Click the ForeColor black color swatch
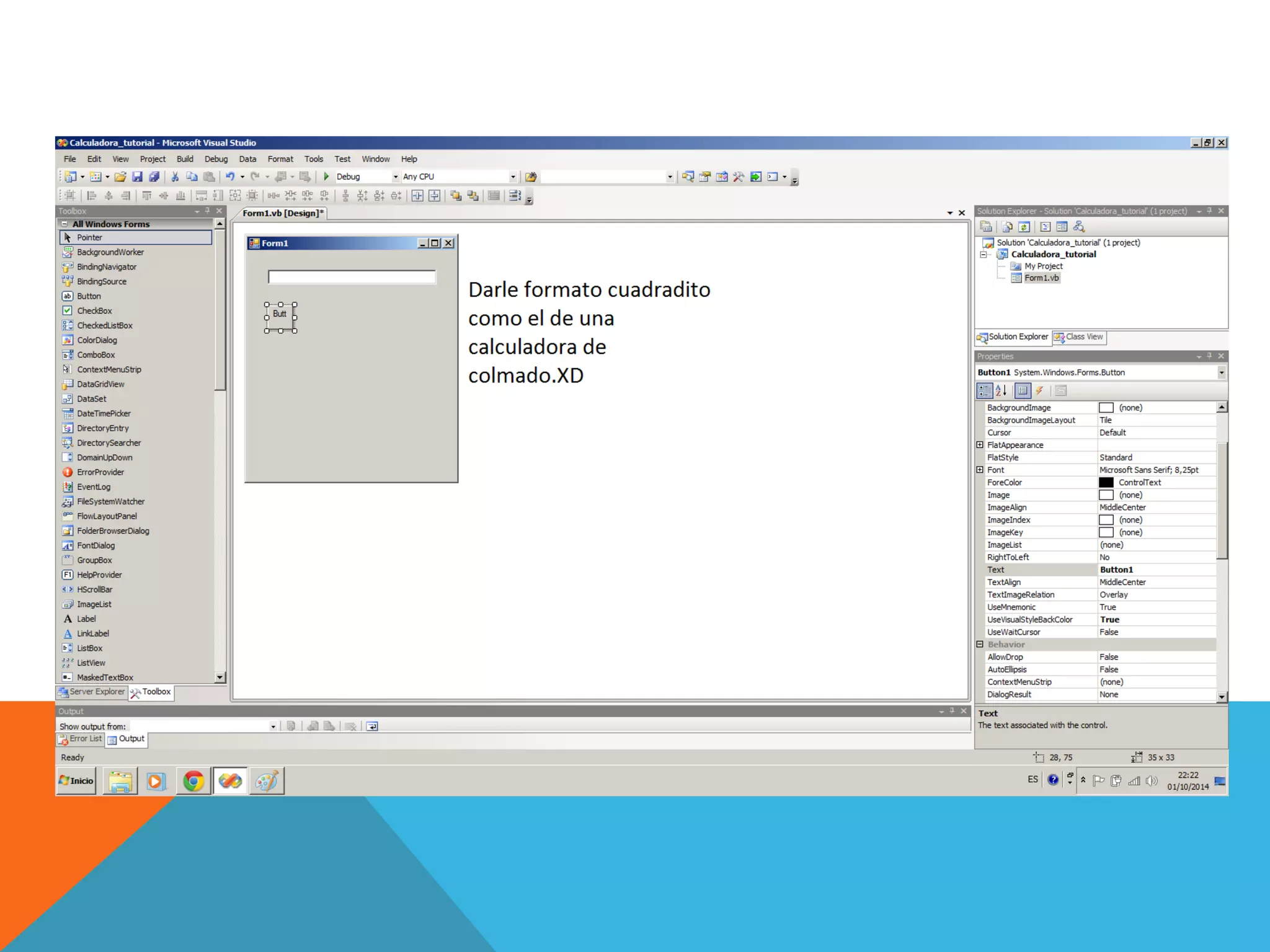Screen dimensions: 1270x952 click(1106, 482)
